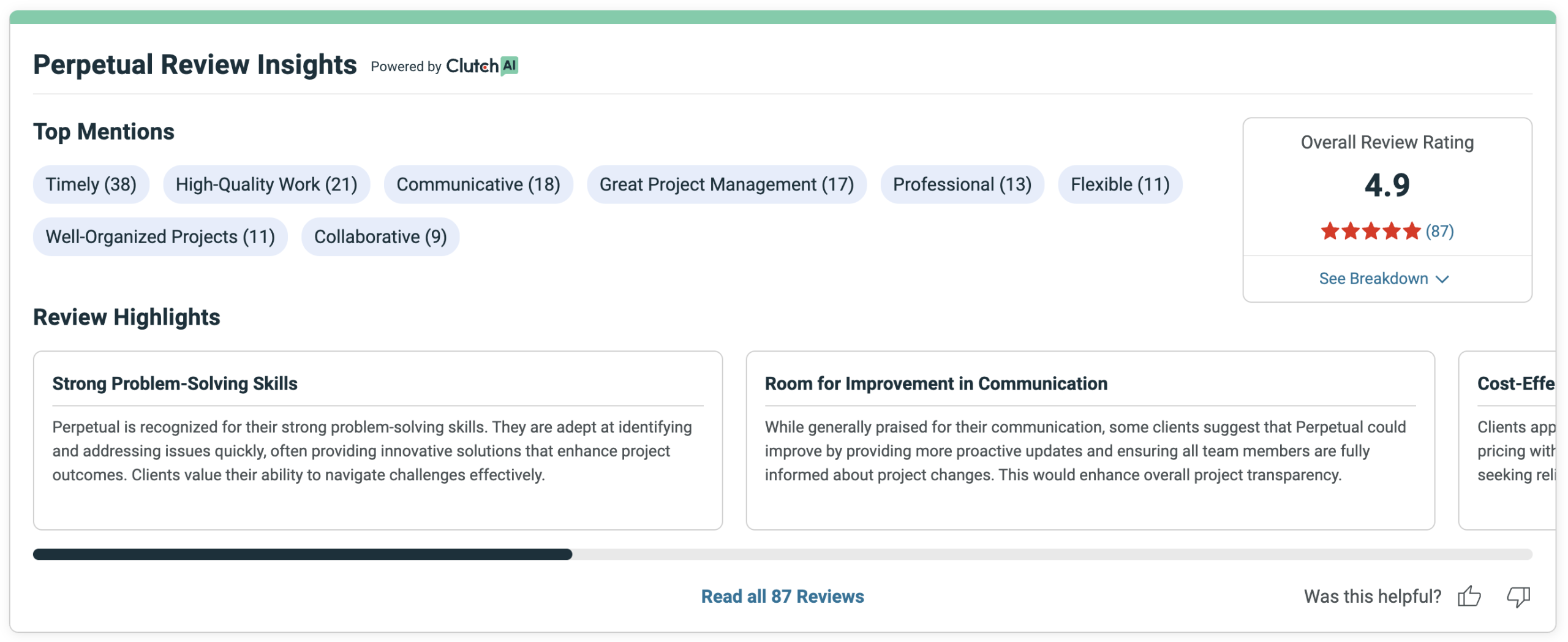Click the thumbs up helpful icon
This screenshot has width=1568, height=642.
point(1469,596)
